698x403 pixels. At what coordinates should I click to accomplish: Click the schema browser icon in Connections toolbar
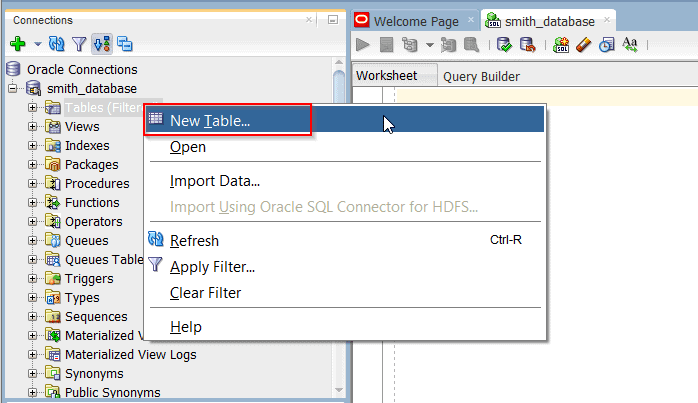point(102,44)
